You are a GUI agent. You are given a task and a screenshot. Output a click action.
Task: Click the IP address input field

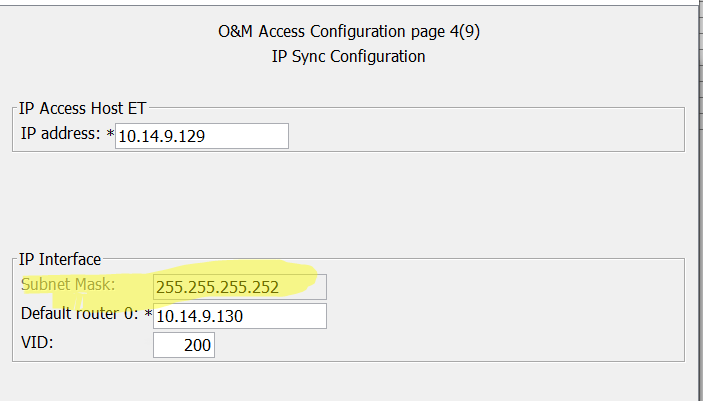pos(202,136)
